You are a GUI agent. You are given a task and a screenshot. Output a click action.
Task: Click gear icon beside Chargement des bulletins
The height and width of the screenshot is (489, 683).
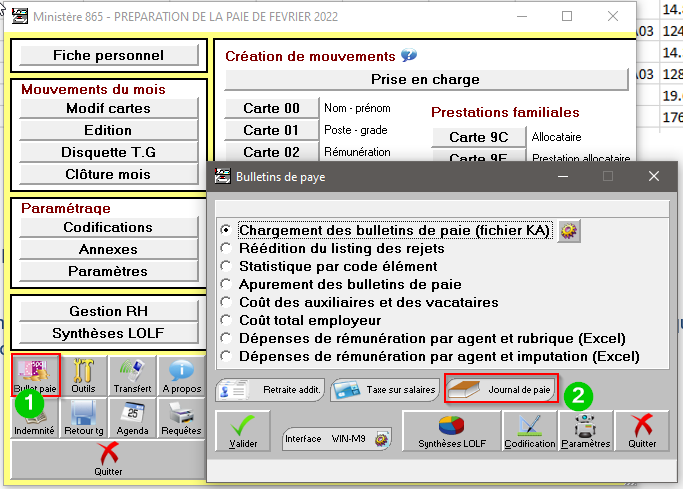[x=569, y=230]
